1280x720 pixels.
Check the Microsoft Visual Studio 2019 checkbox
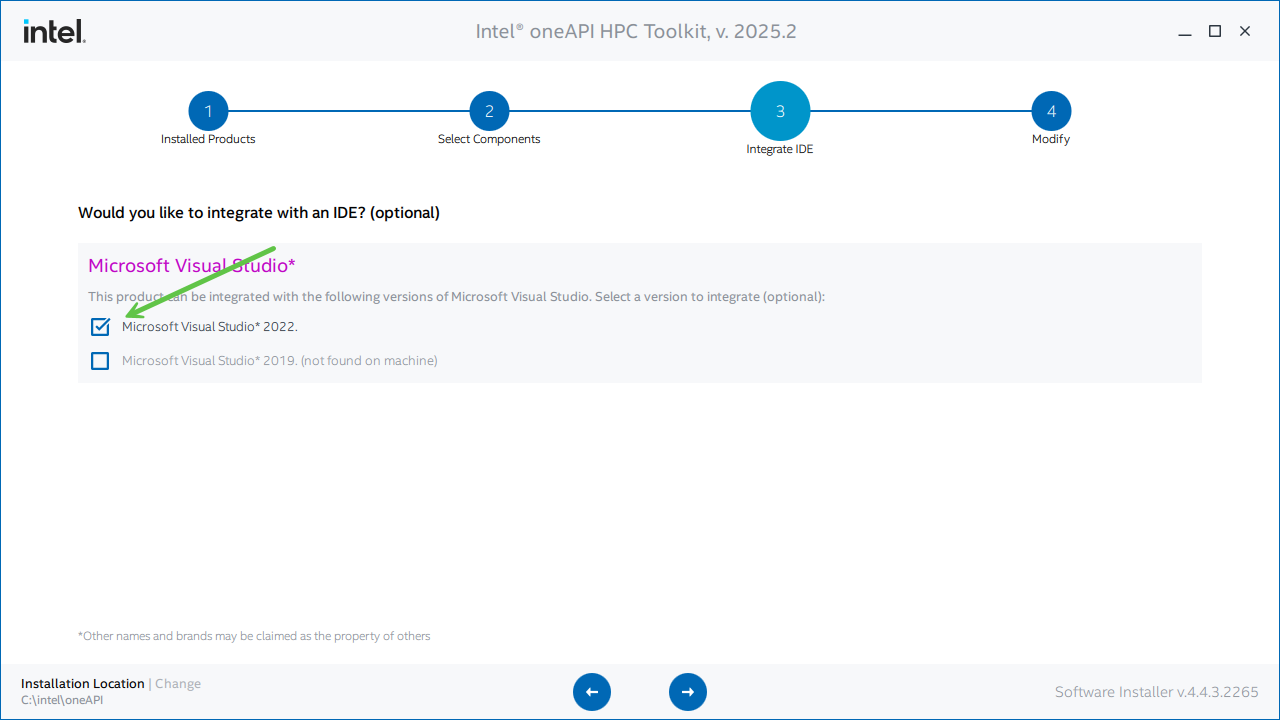click(100, 361)
